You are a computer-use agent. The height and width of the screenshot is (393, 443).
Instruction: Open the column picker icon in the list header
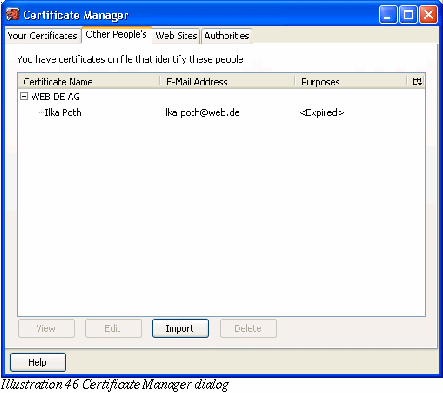(417, 81)
